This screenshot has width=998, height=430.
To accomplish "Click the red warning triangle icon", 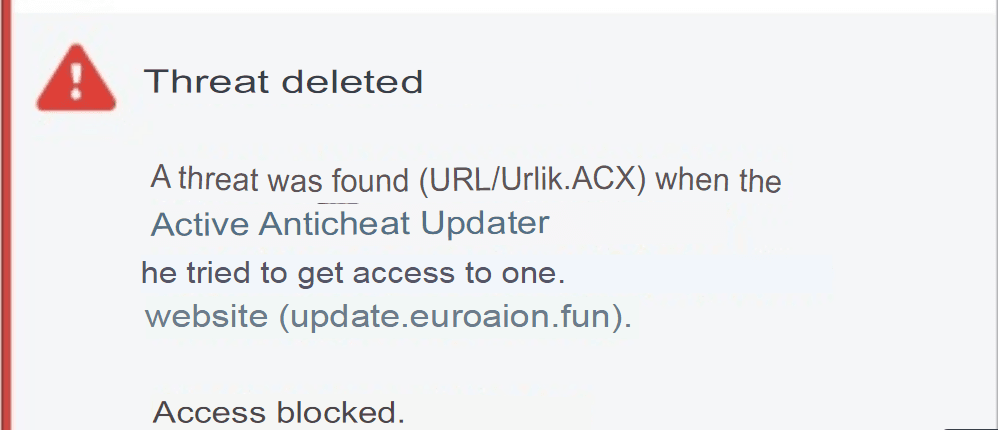I will coord(76,80).
